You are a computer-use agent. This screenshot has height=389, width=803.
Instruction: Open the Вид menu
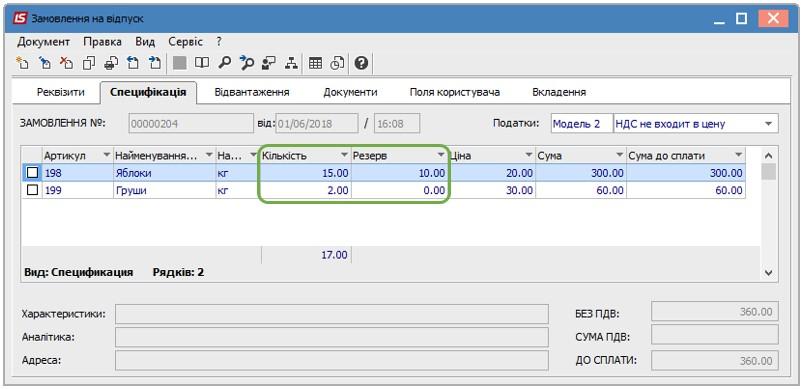click(145, 41)
